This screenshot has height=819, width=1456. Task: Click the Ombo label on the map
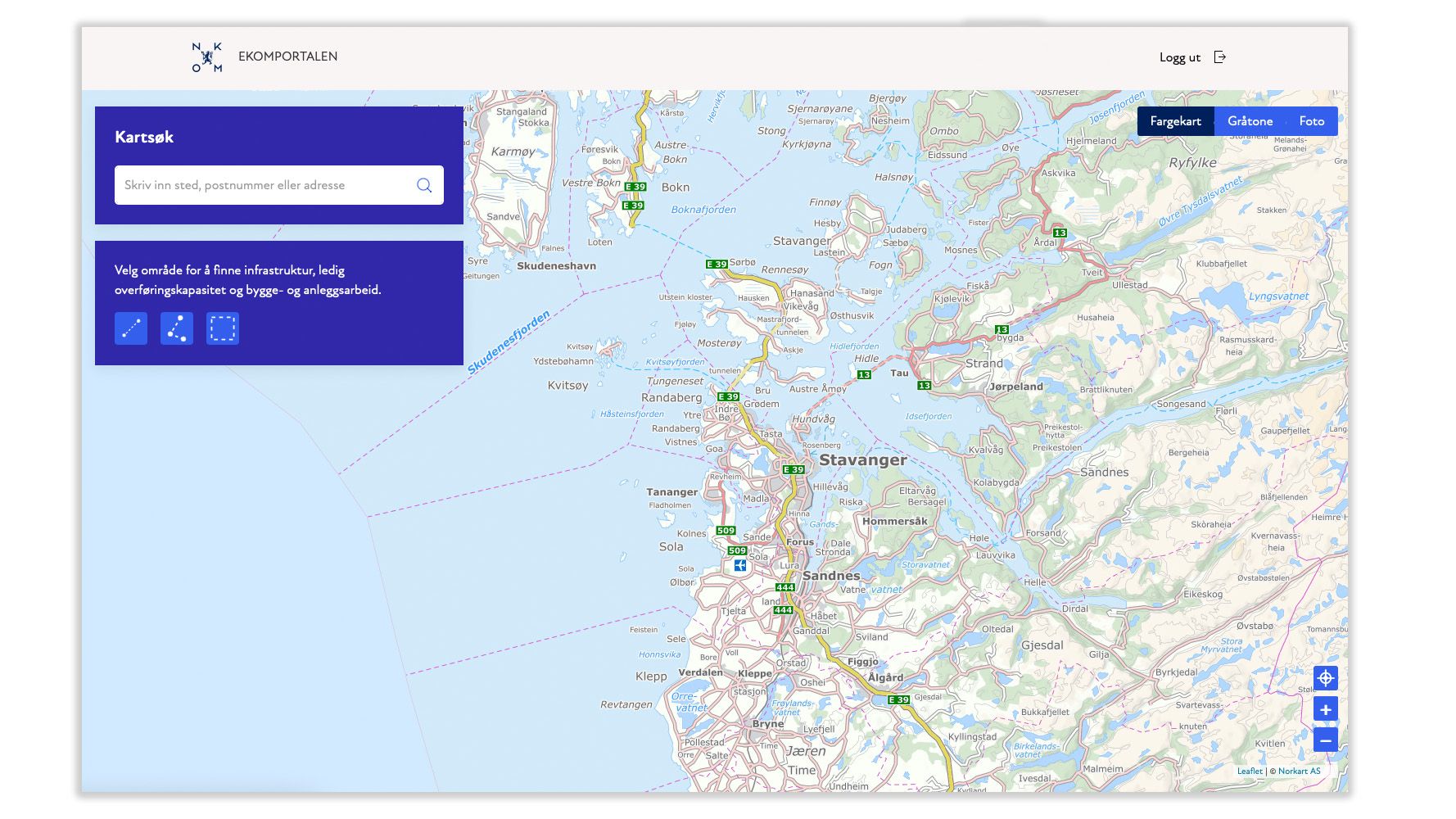(944, 131)
